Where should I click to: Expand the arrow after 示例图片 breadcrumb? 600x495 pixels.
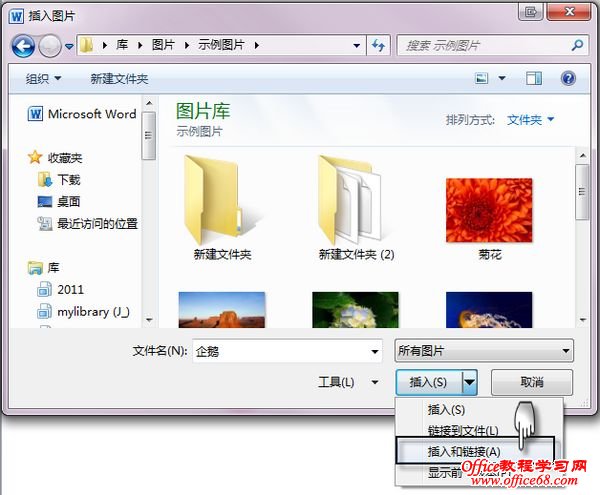pyautogui.click(x=257, y=46)
